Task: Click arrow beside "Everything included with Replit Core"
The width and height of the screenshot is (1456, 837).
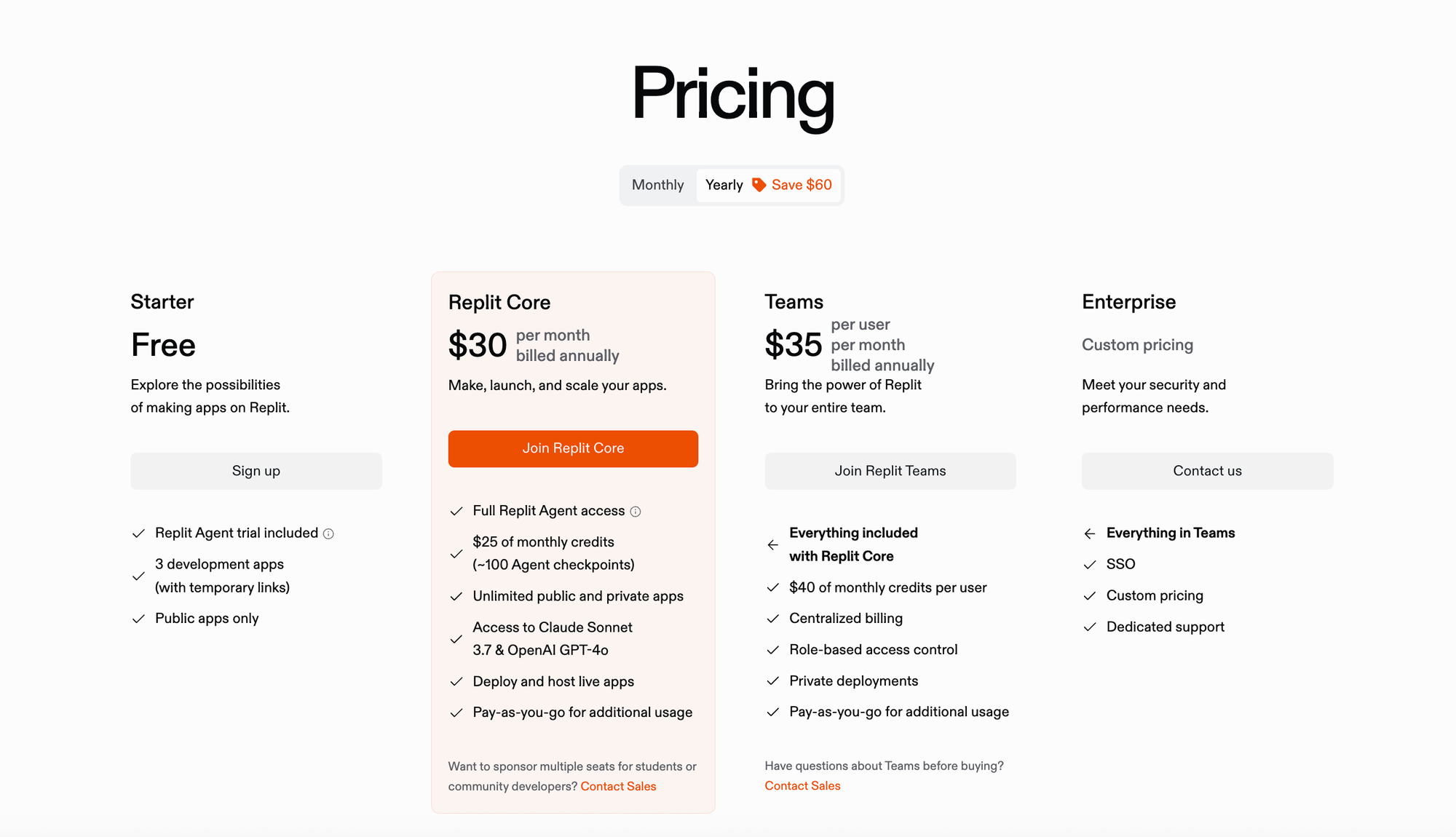Action: coord(772,544)
